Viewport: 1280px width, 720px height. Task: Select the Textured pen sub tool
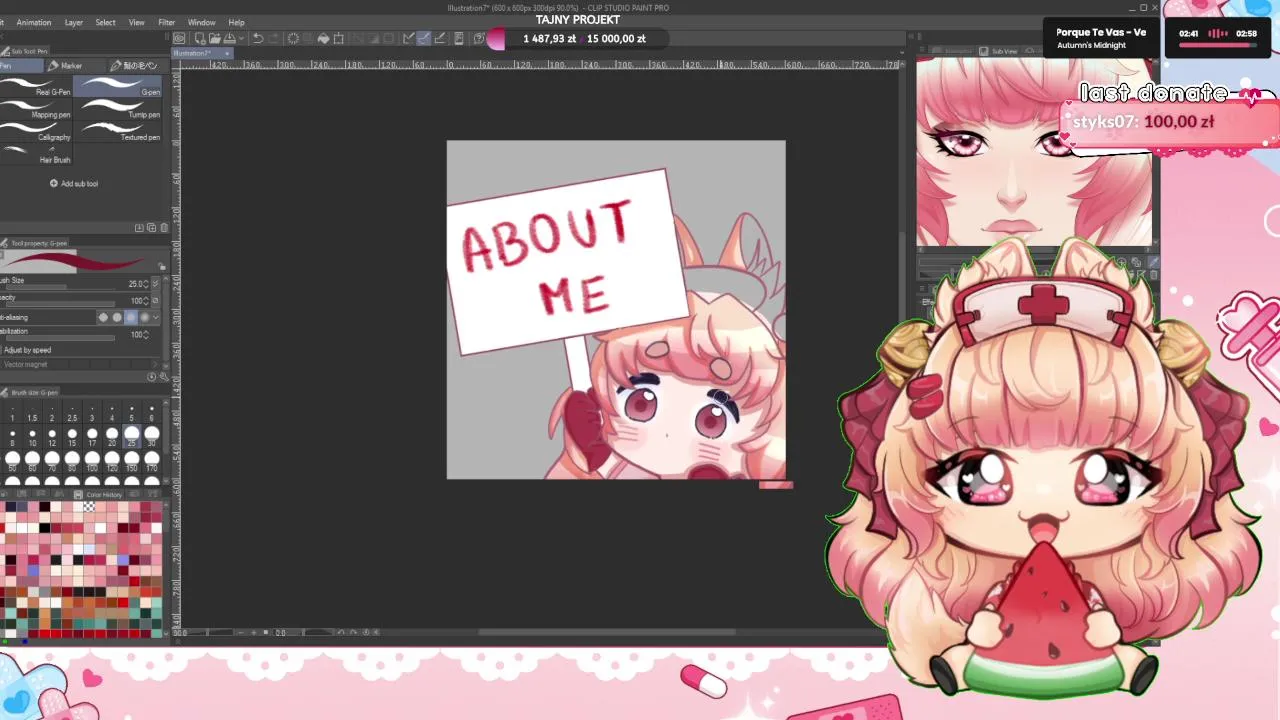pyautogui.click(x=119, y=131)
